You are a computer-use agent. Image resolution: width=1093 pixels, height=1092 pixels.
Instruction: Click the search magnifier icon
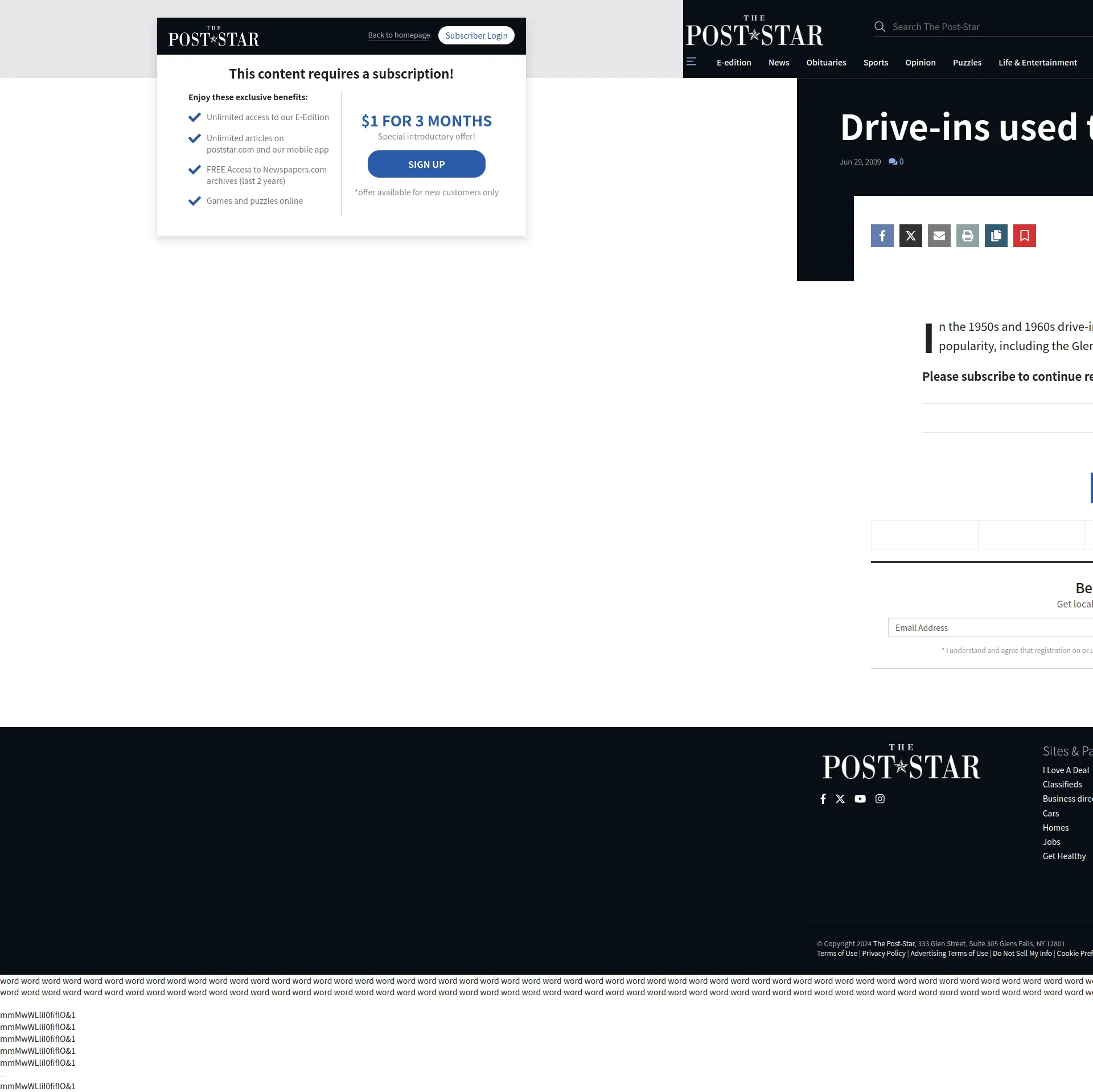[x=880, y=27]
